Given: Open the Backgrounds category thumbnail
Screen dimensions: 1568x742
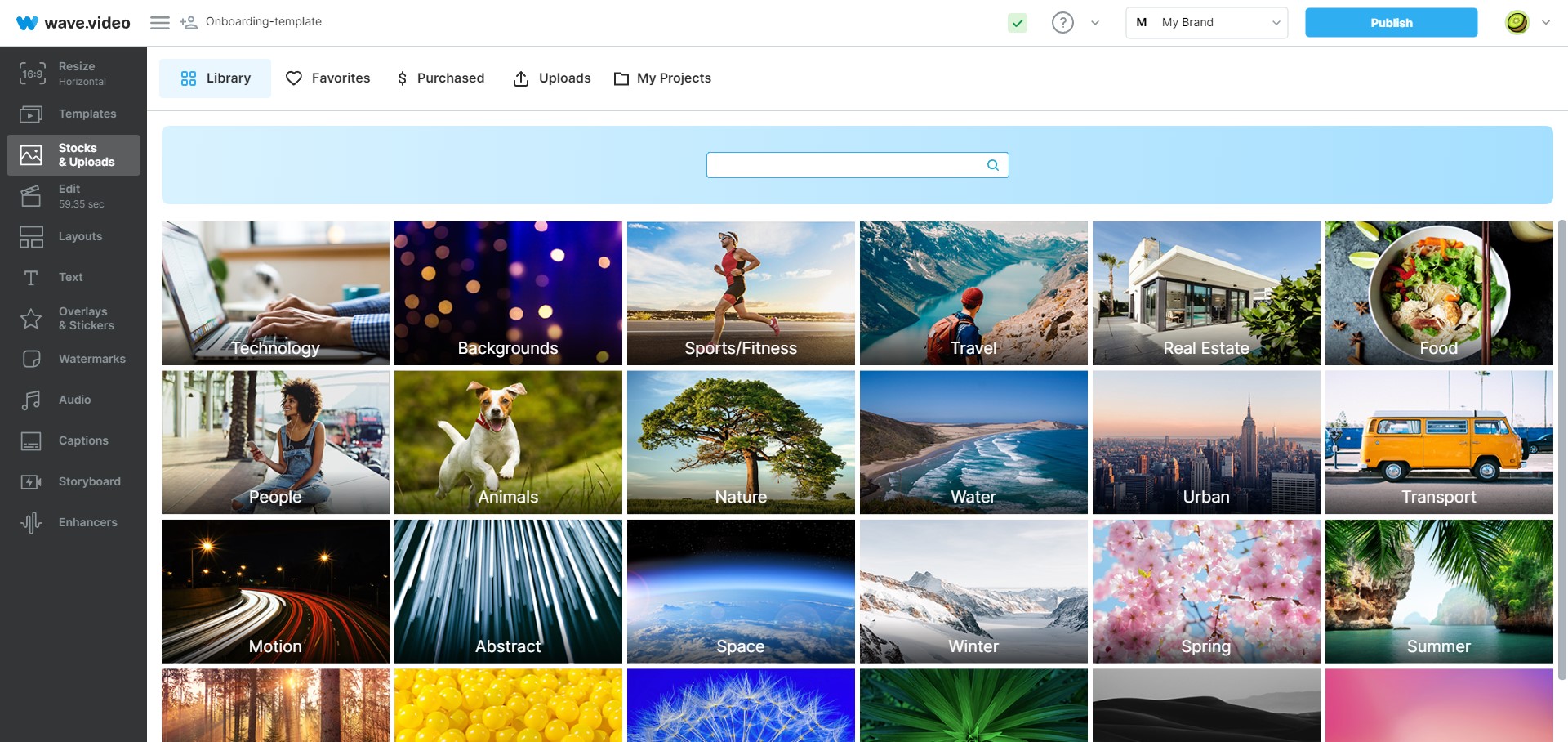Looking at the screenshot, I should pyautogui.click(x=508, y=293).
